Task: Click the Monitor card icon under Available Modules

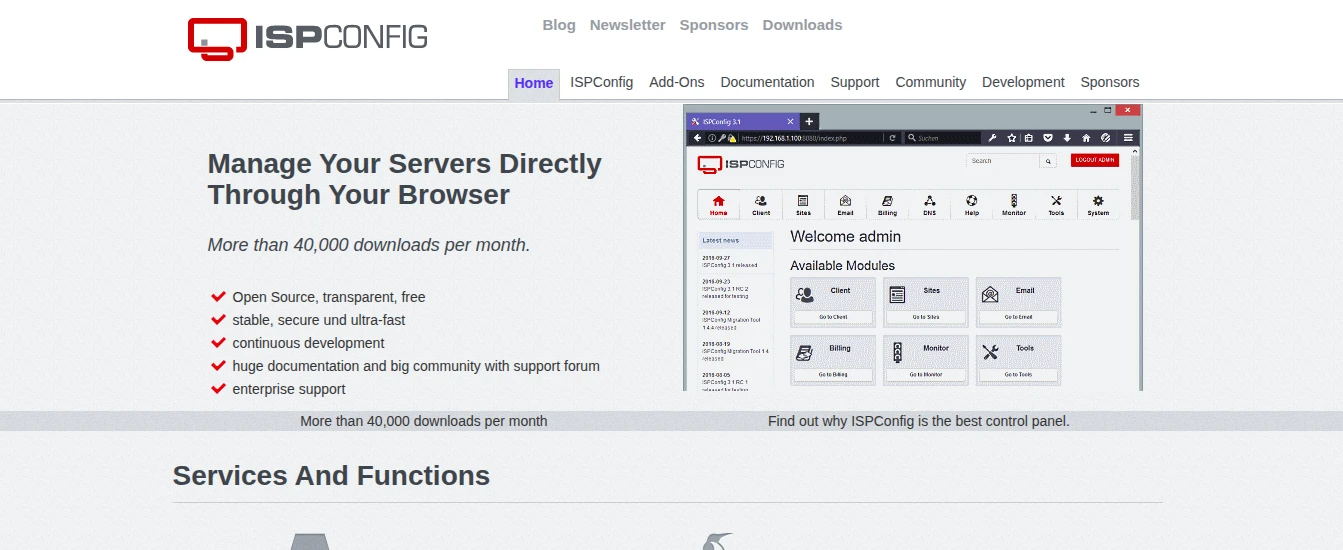Action: [x=897, y=352]
